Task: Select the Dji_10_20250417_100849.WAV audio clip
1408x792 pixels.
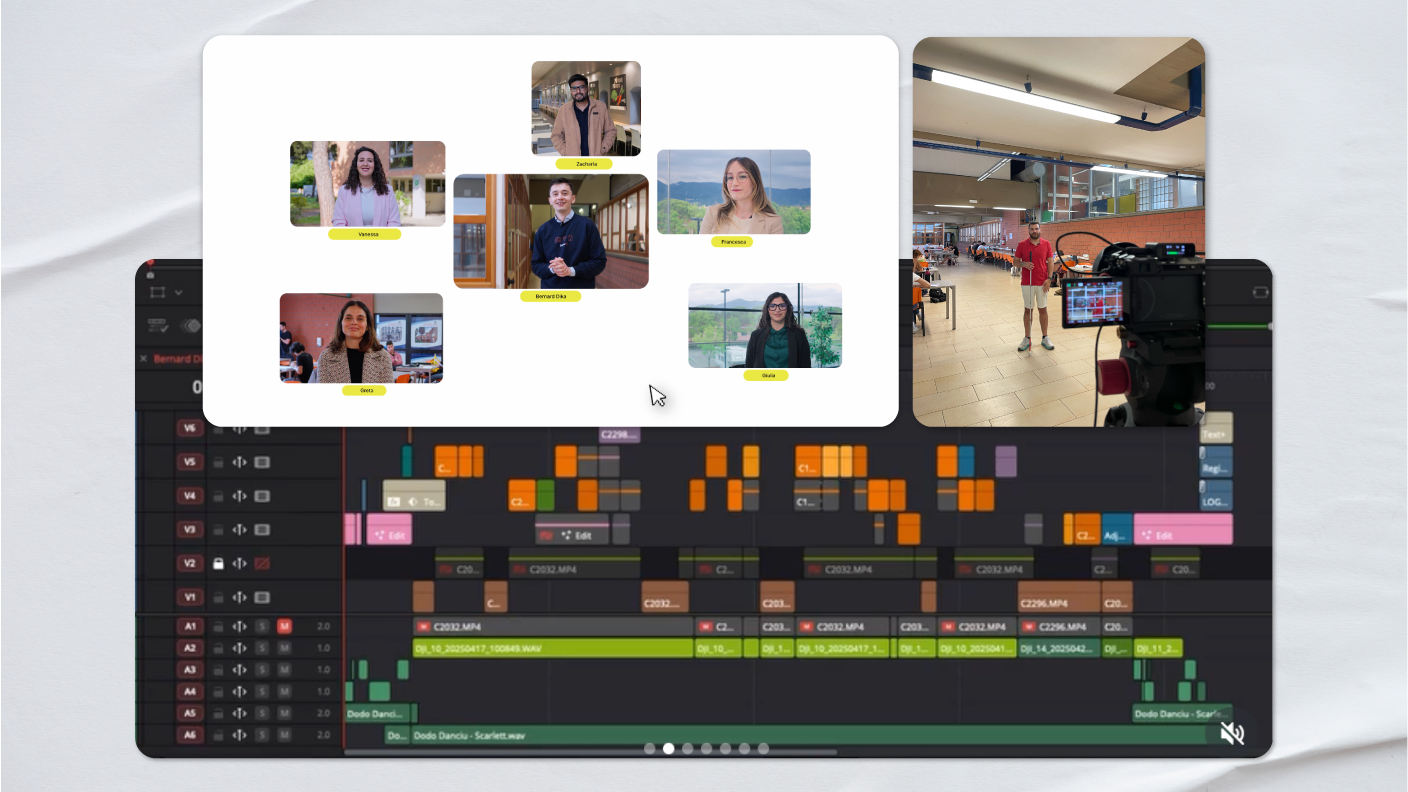Action: (553, 648)
